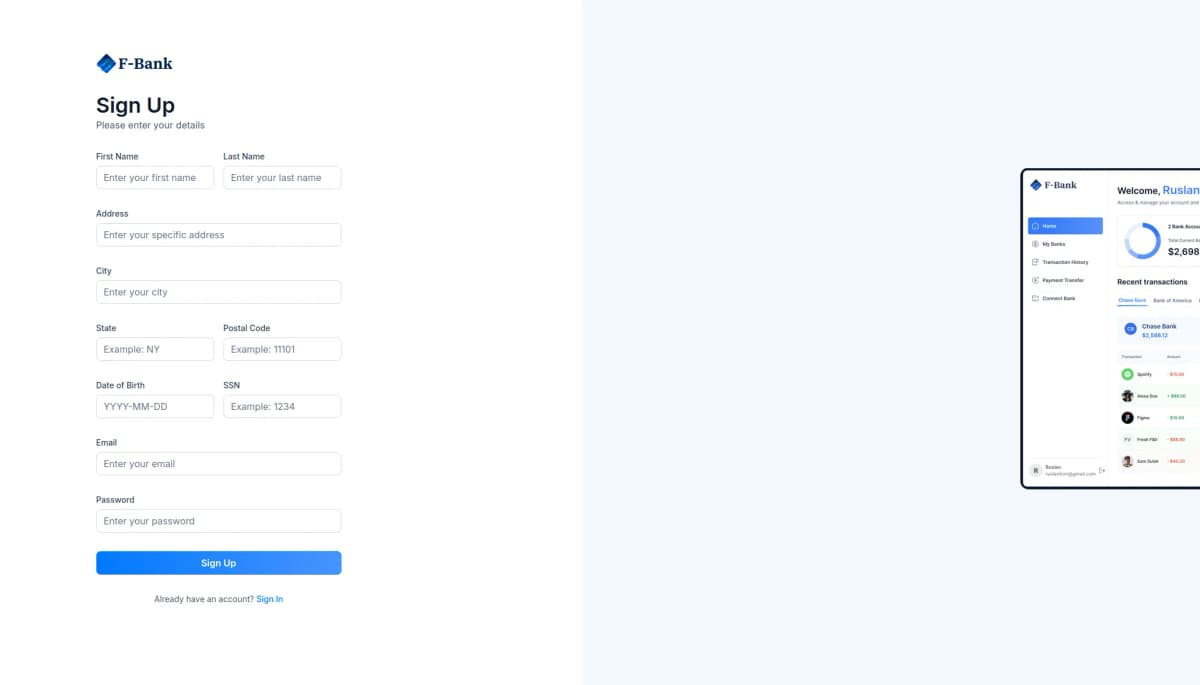Follow the Sign In link
This screenshot has width=1200, height=685.
click(x=269, y=599)
